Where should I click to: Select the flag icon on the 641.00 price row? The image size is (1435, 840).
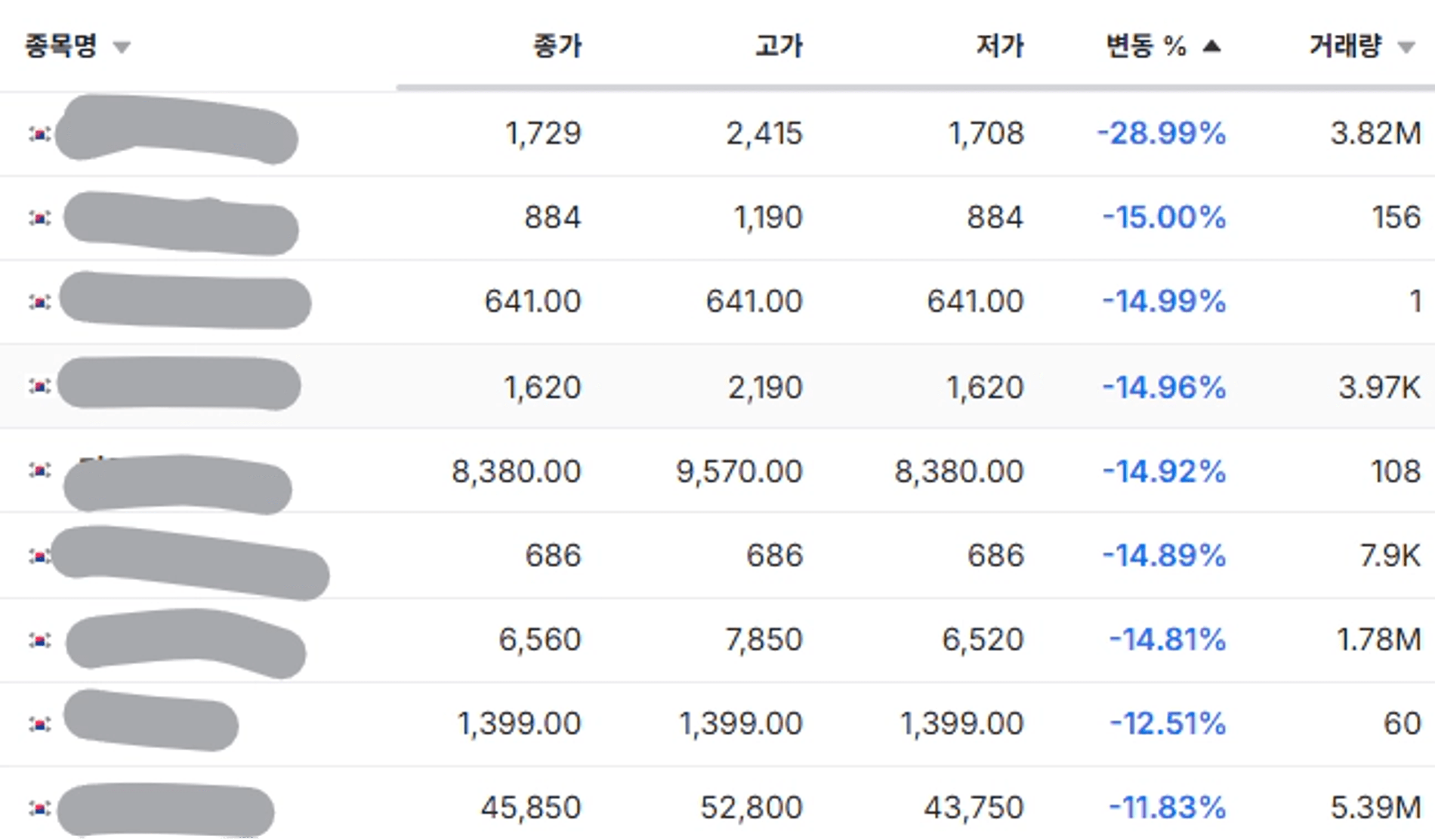[x=40, y=302]
